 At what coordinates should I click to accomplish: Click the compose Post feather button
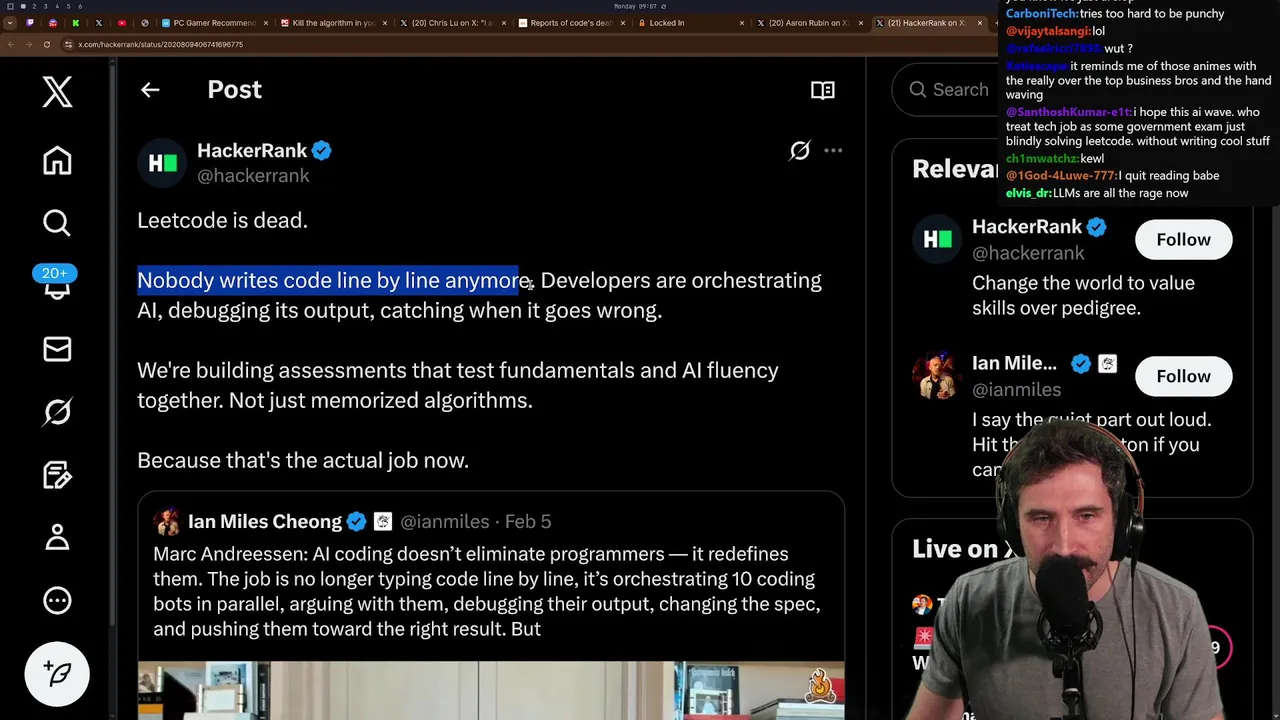(57, 674)
